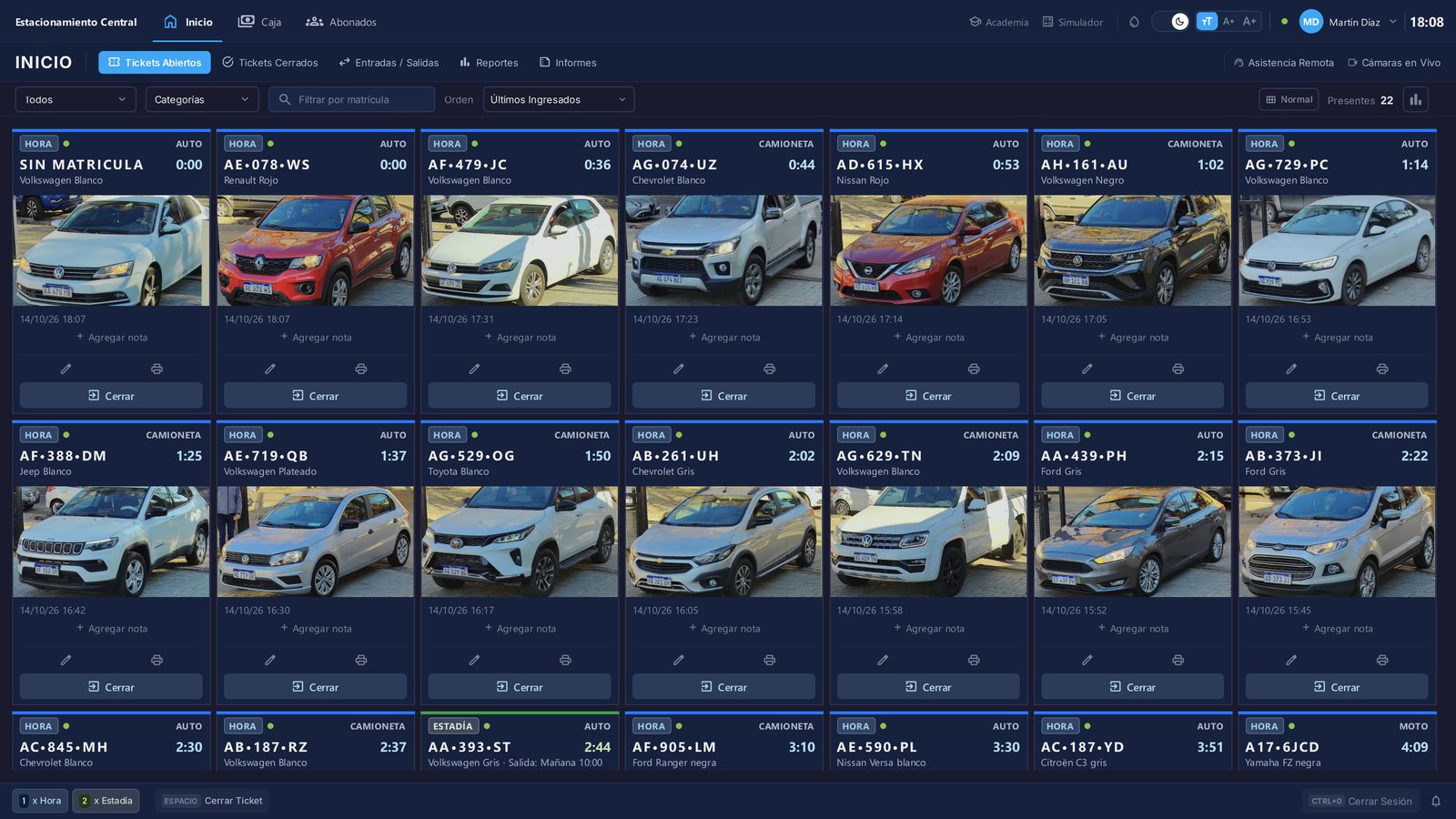The width and height of the screenshot is (1456, 819).
Task: Open the Todos filter dropdown
Action: 76,99
